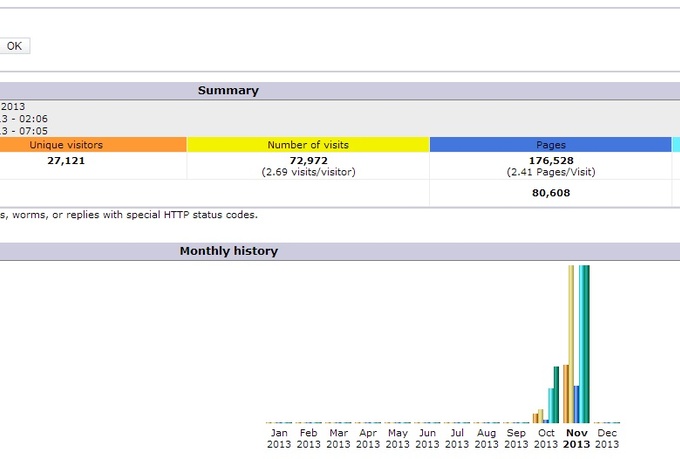Select the Jan 2013 month label
The height and width of the screenshot is (459, 680).
coord(279,438)
